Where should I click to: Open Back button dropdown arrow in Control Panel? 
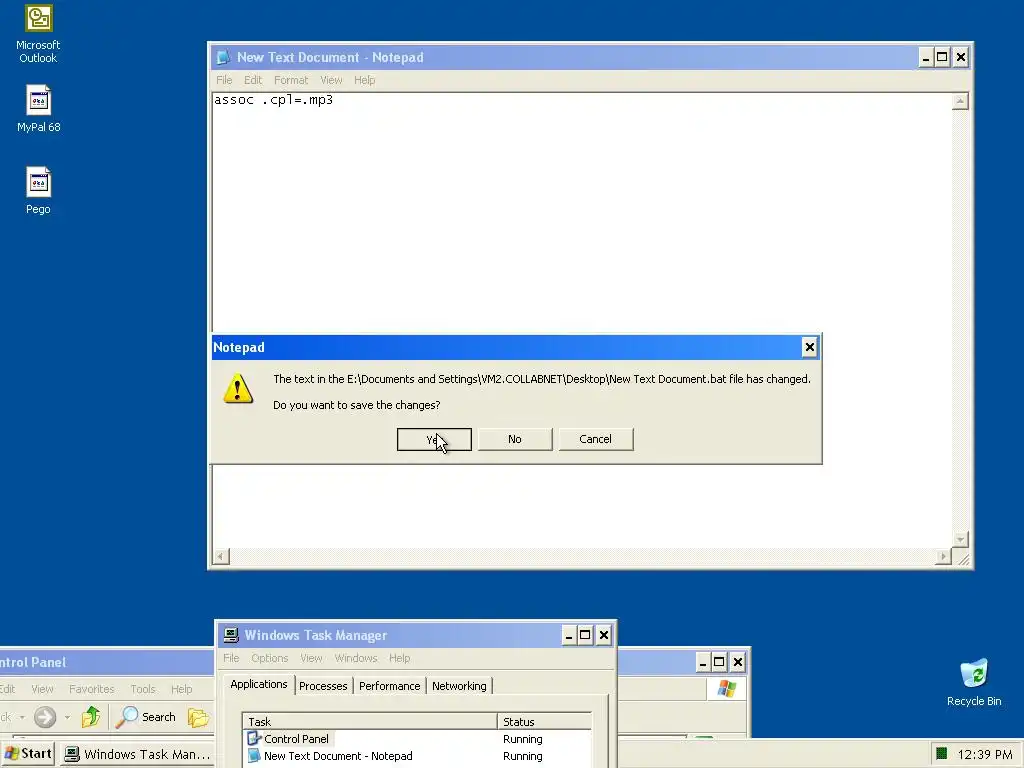22,717
